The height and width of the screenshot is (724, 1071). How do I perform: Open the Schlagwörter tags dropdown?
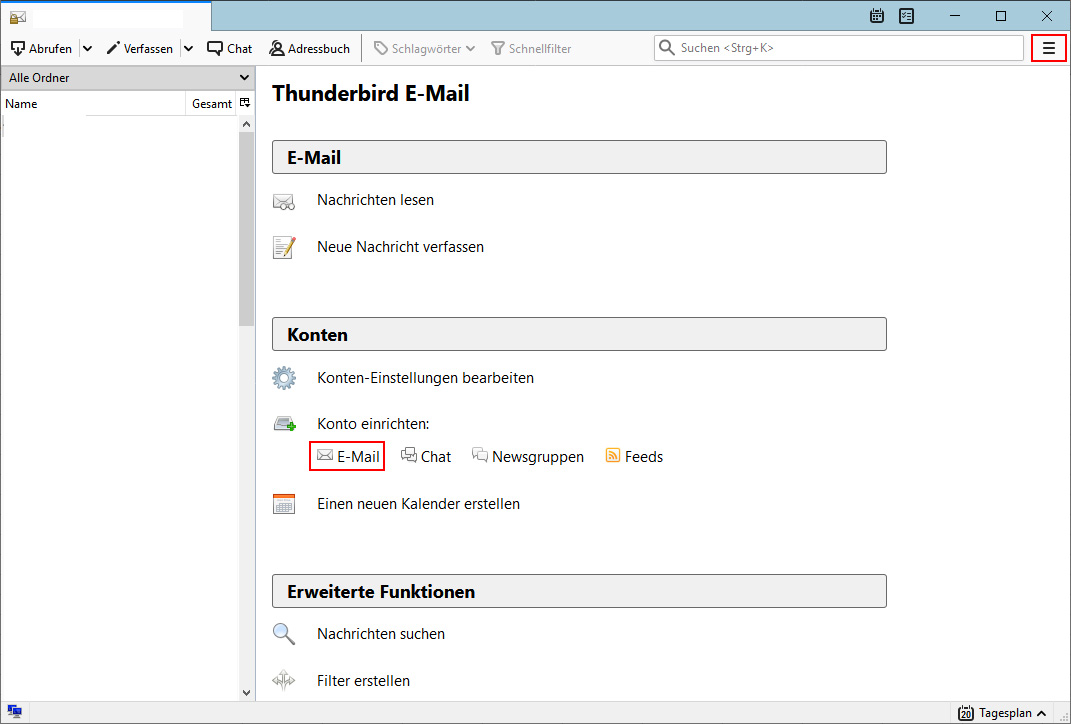[x=424, y=48]
